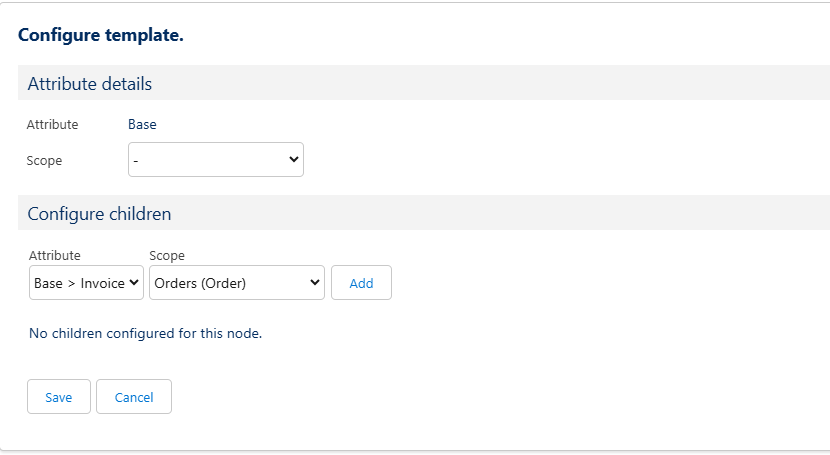Click the dash value in the Scope field

coord(137,160)
